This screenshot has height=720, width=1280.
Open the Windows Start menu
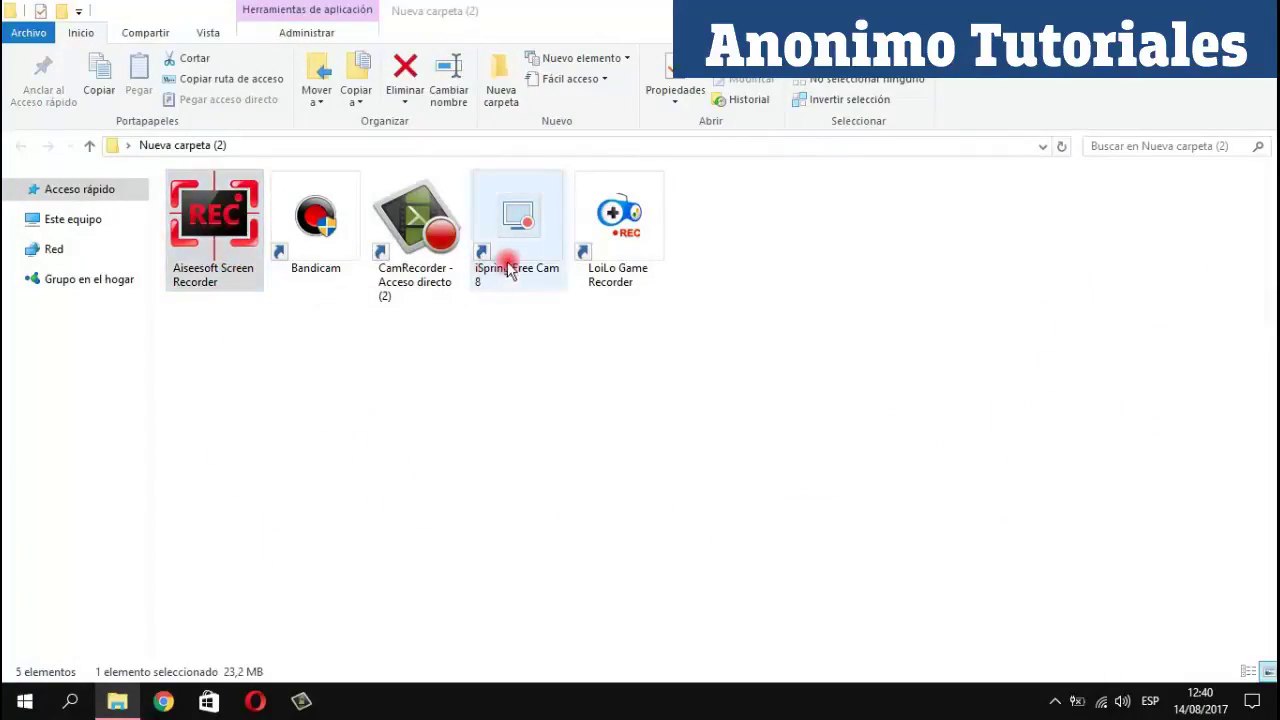(24, 702)
